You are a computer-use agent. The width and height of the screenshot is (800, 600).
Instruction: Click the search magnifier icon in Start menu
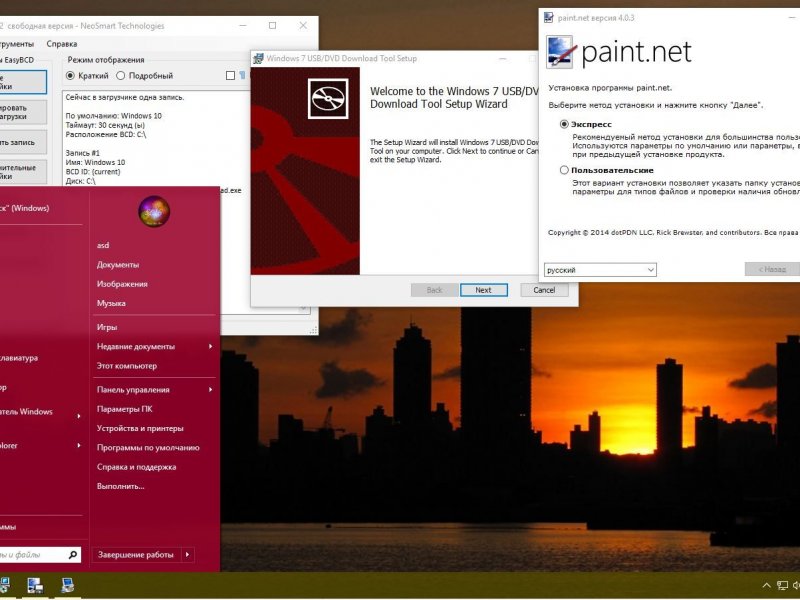[x=73, y=555]
